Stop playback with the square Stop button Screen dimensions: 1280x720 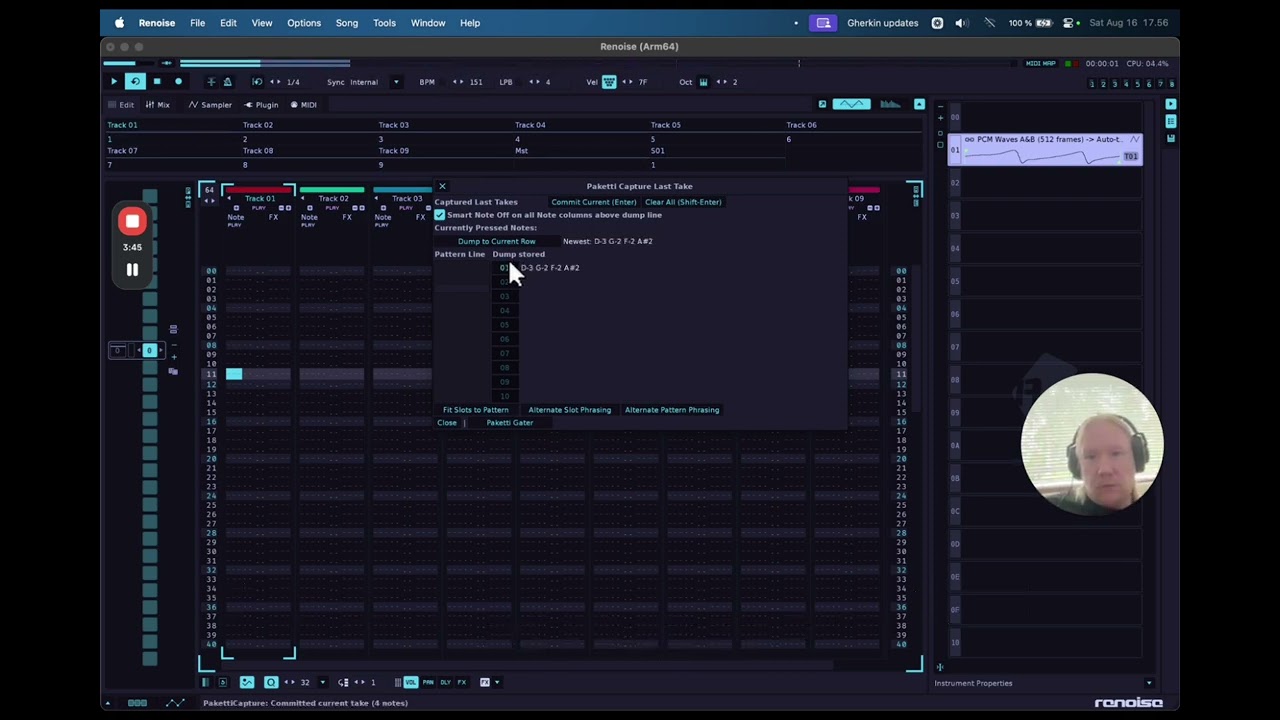157,82
